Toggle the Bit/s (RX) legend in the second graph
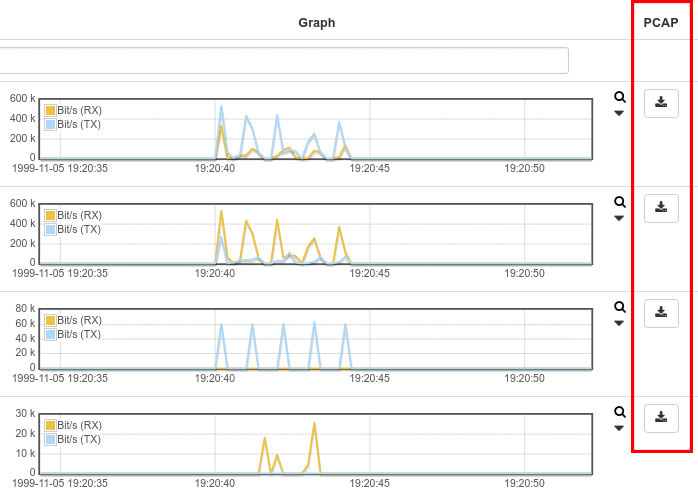698x498 pixels. [50, 216]
